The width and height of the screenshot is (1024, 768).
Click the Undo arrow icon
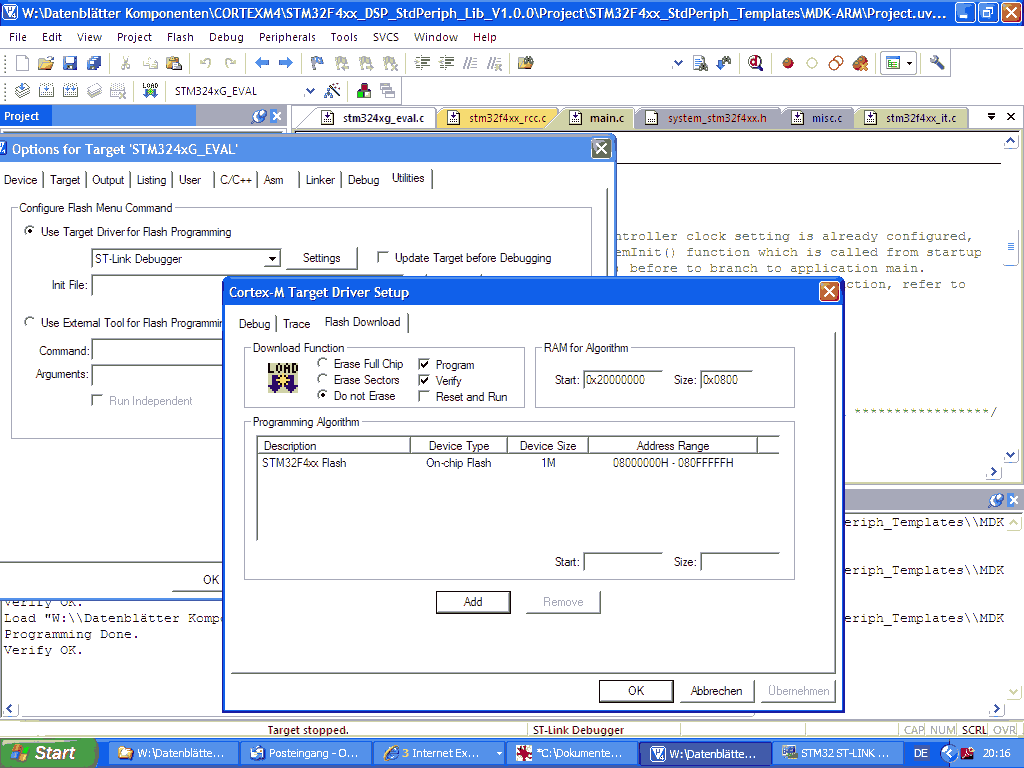206,63
